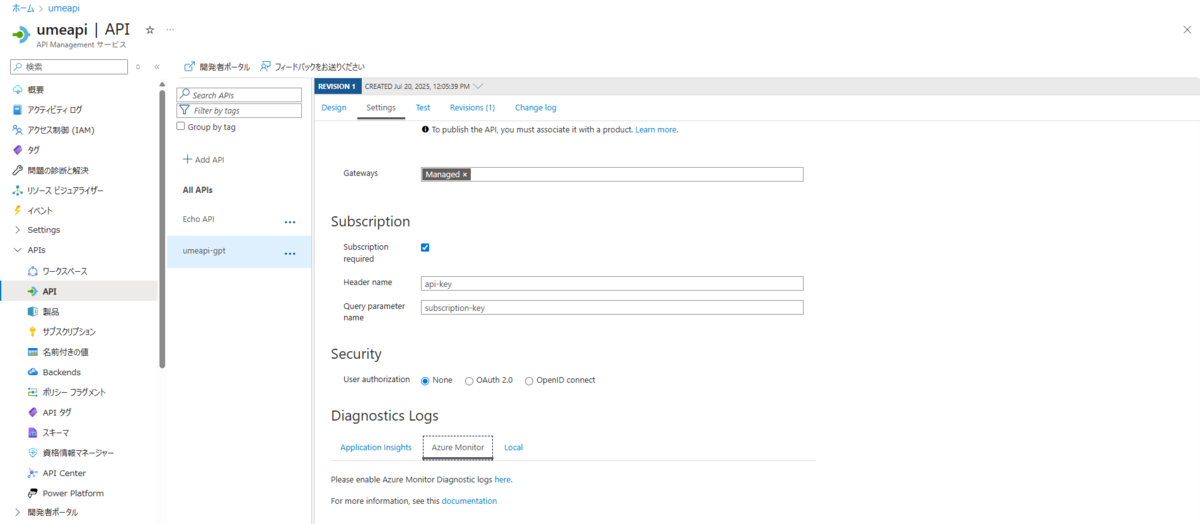Open the 開発者ポータル toolbar button

[217, 67]
